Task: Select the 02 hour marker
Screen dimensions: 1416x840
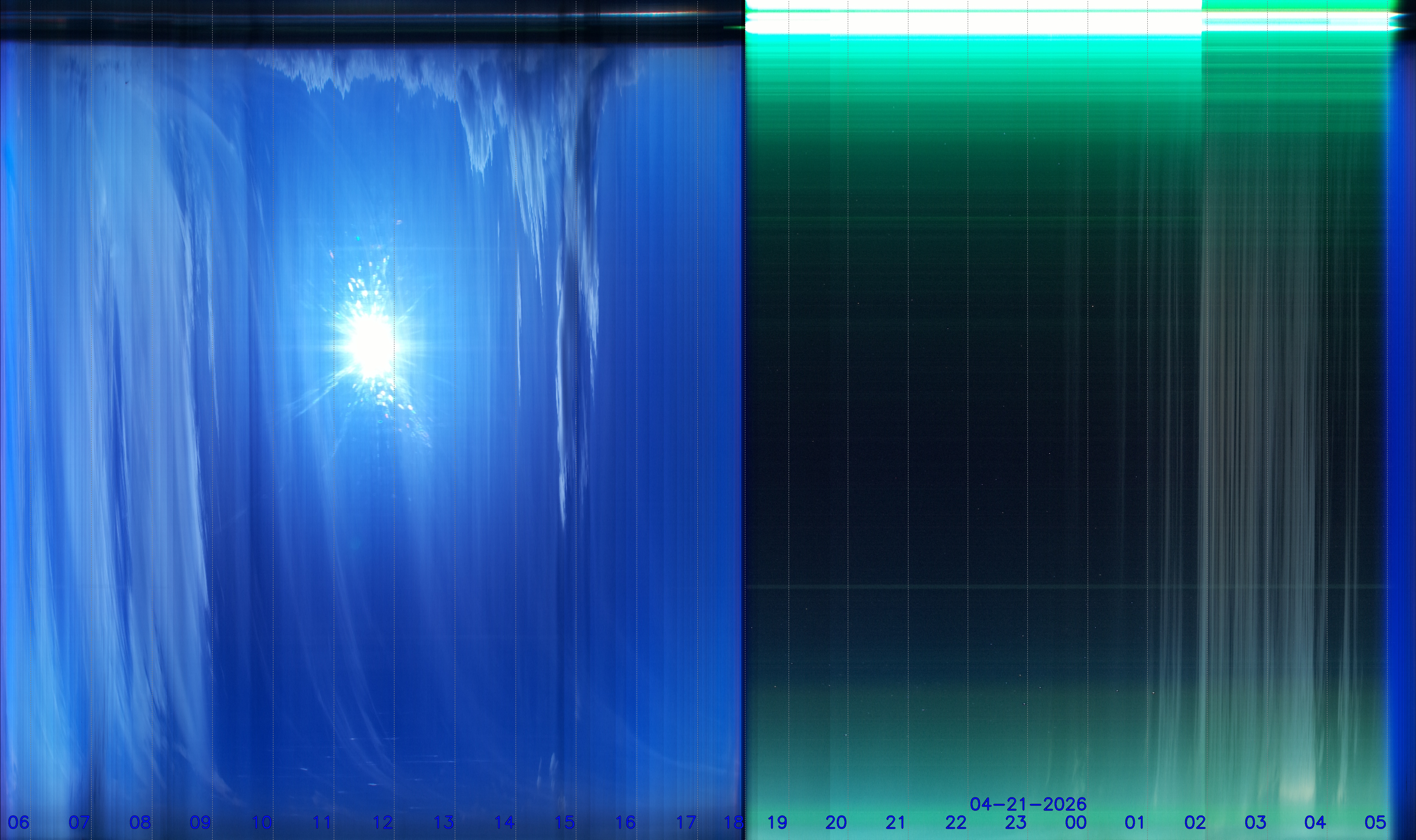Action: [1195, 822]
